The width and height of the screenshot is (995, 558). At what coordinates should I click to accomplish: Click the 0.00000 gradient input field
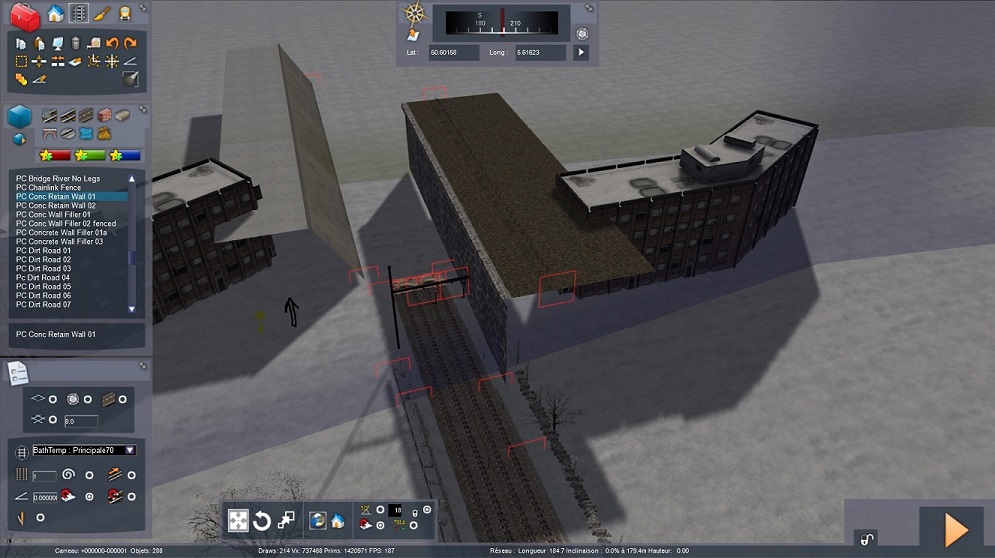(44, 498)
